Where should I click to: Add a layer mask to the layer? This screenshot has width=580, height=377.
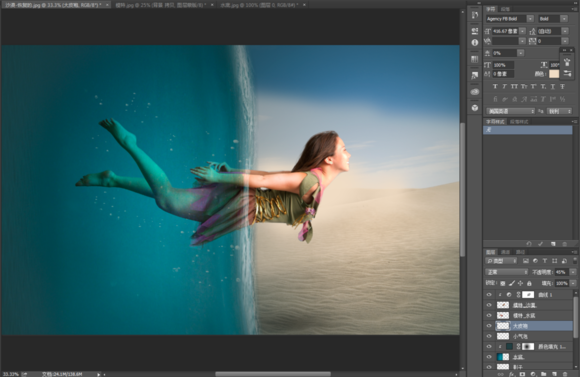pos(522,374)
